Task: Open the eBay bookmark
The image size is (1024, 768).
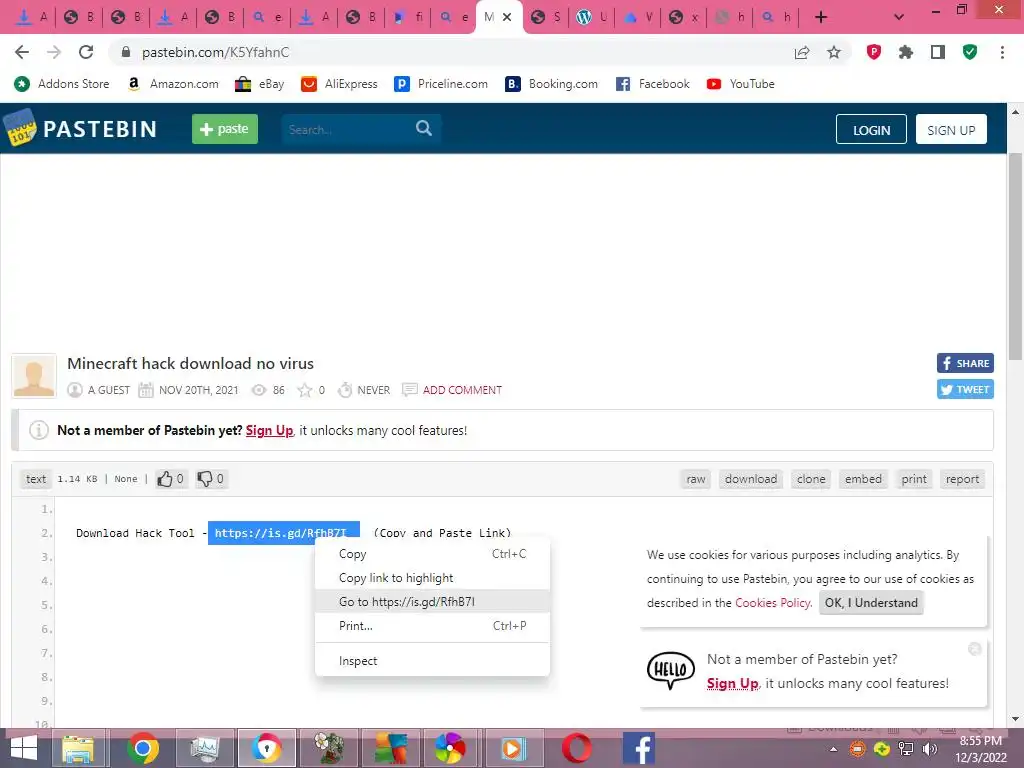Action: (x=260, y=84)
